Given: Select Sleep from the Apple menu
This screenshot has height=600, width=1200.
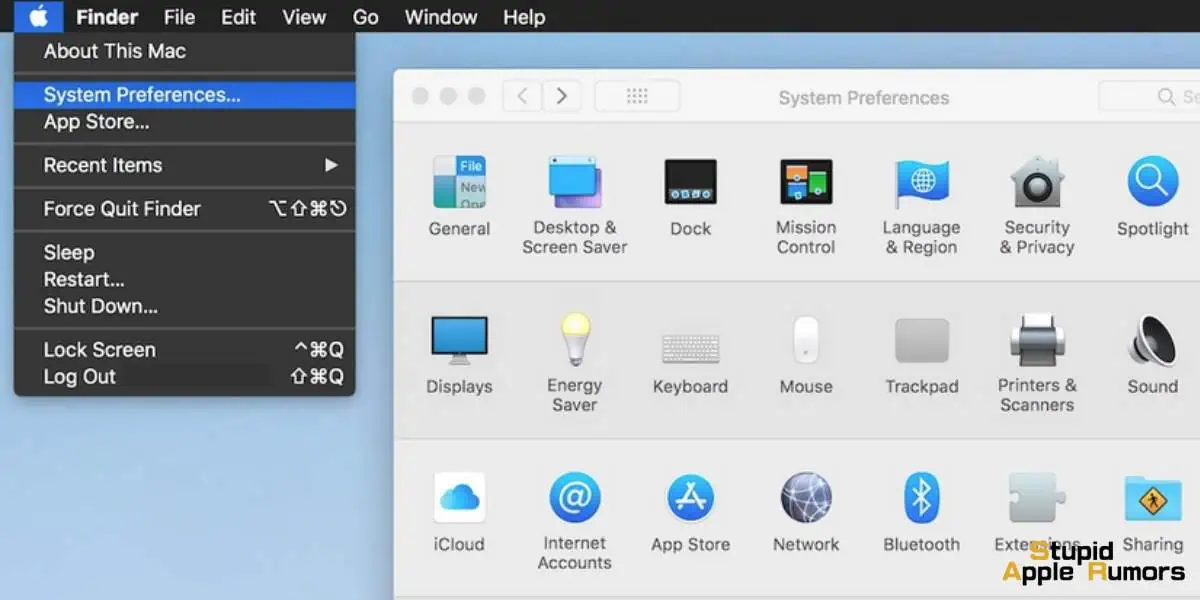Looking at the screenshot, I should coord(185,252).
